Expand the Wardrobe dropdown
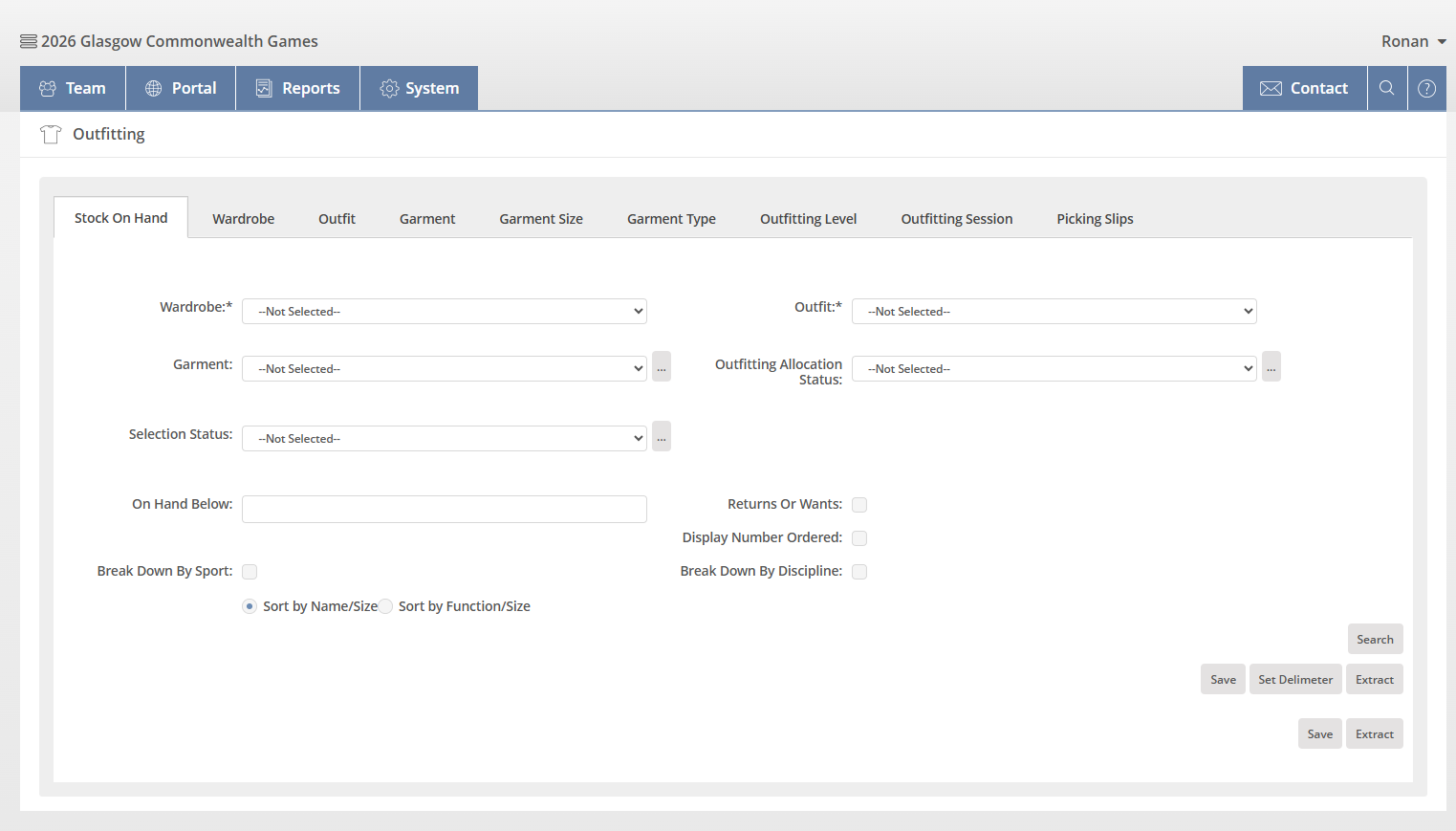 click(x=444, y=312)
